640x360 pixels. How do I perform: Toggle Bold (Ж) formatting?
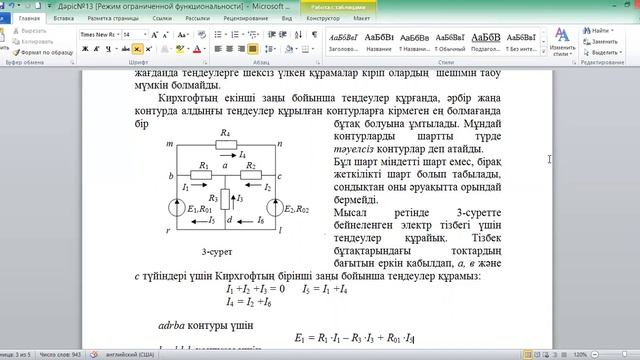tap(85, 49)
